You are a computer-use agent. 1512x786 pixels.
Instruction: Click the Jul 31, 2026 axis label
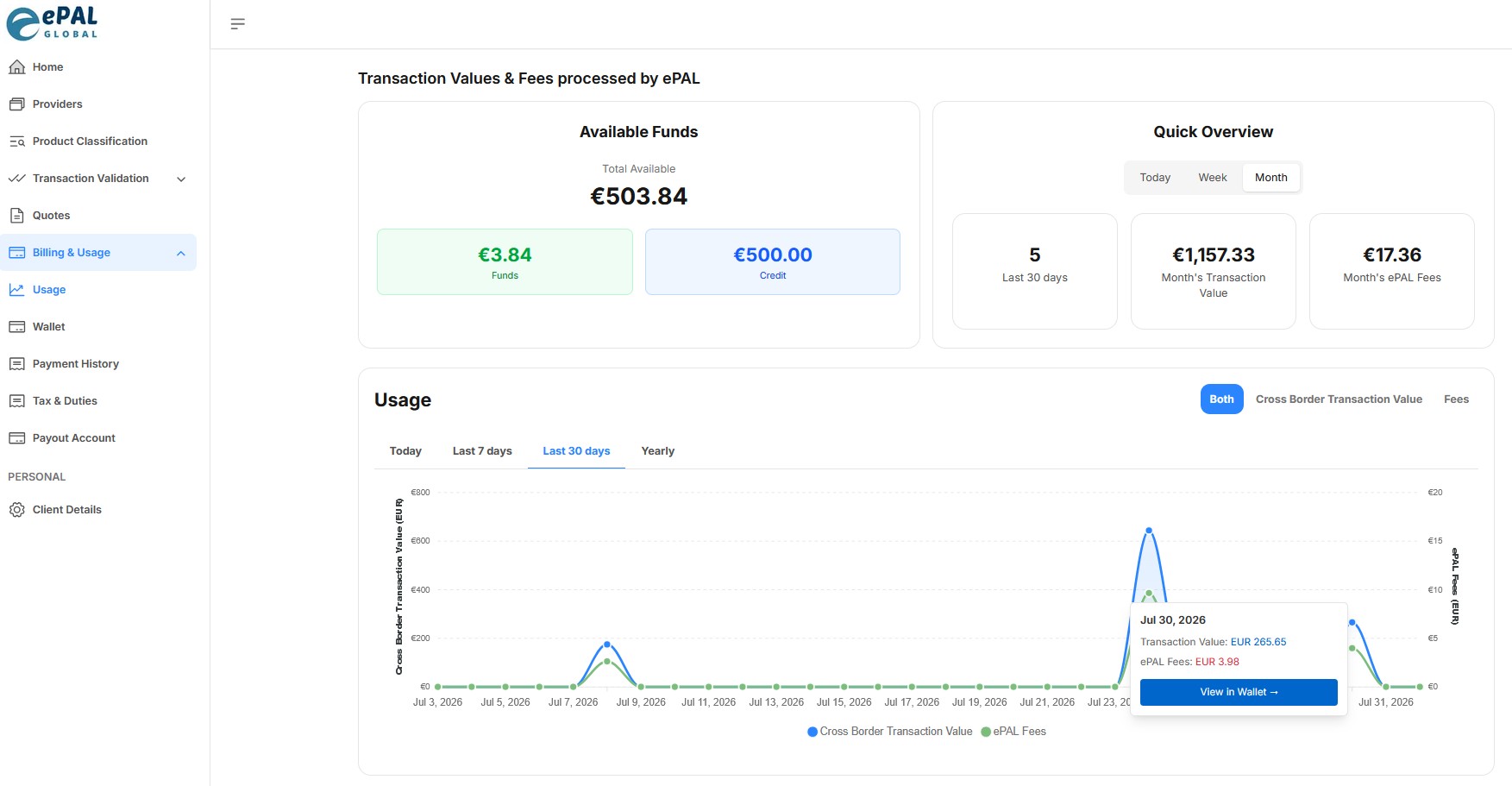pos(1386,702)
